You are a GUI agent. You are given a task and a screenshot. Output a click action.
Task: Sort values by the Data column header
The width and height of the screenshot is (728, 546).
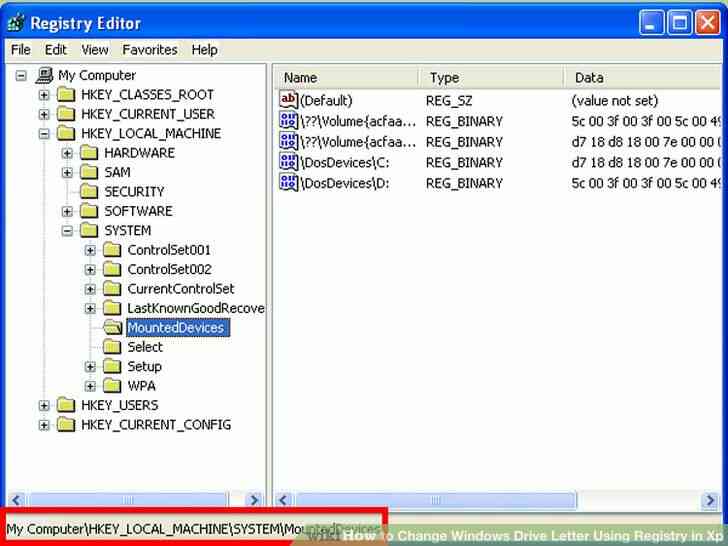point(643,78)
